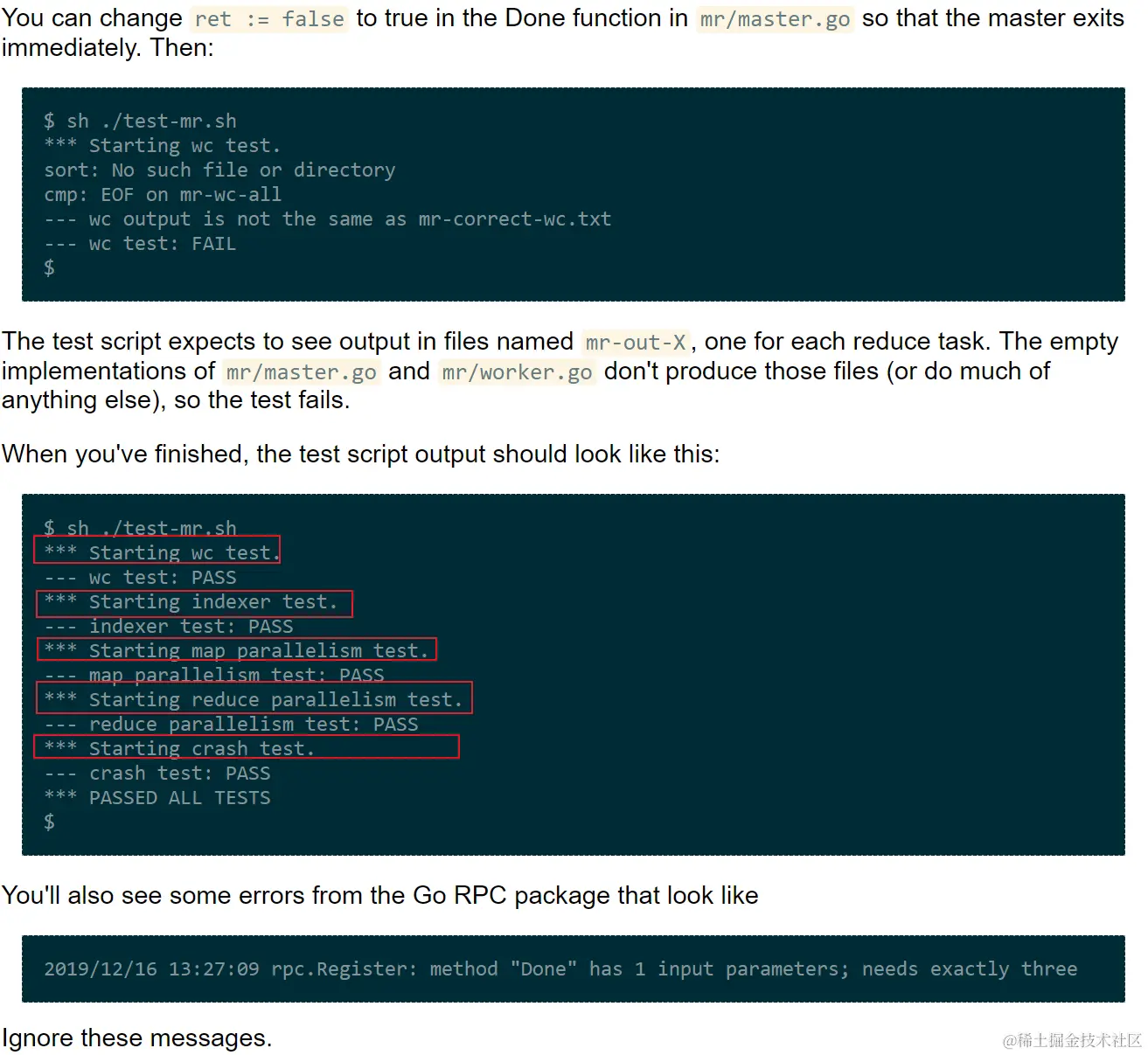Click "$ sh ./test-mr.sh" in the passing output block

(140, 529)
